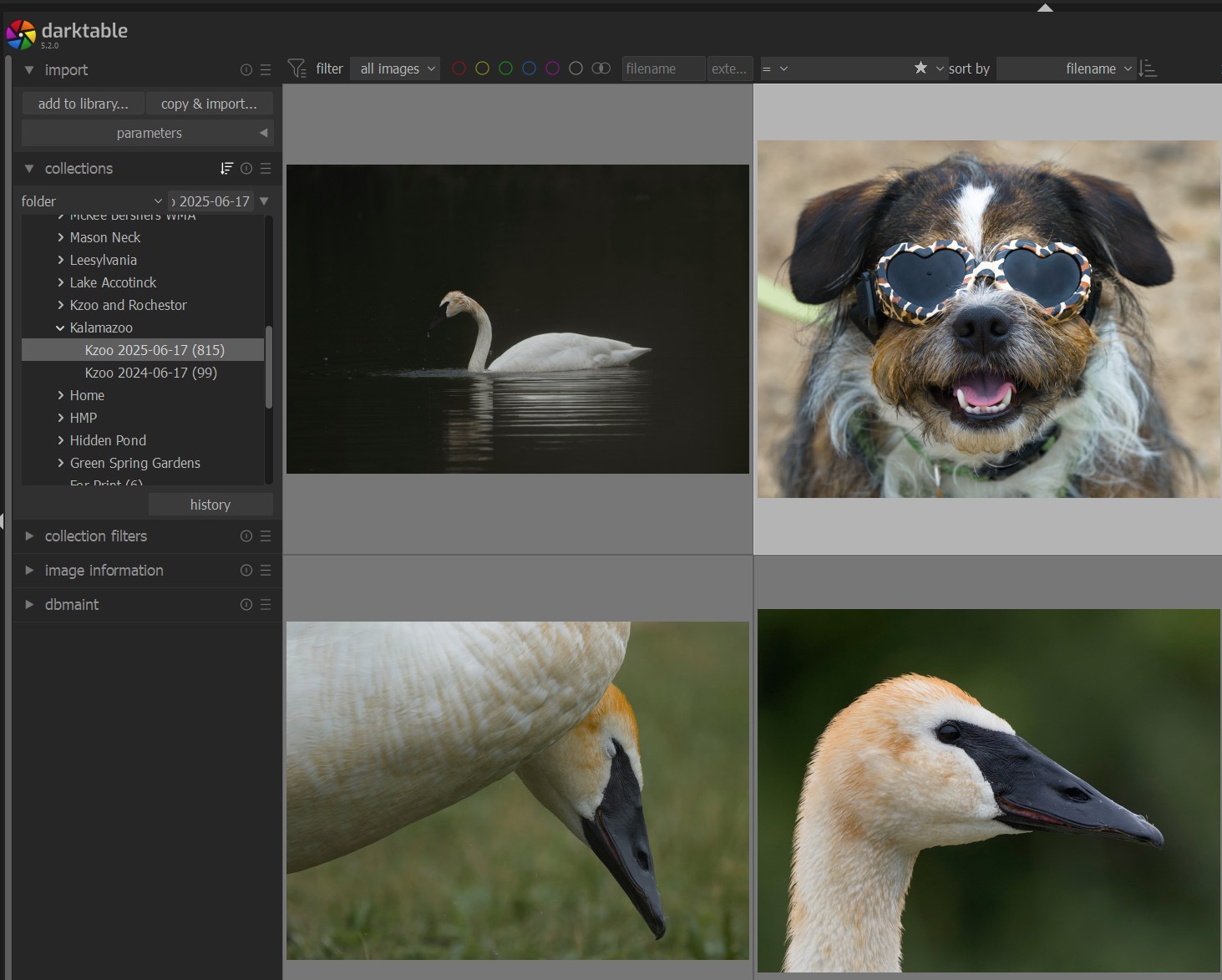Open collections module presets menu
1222x980 pixels.
266,169
